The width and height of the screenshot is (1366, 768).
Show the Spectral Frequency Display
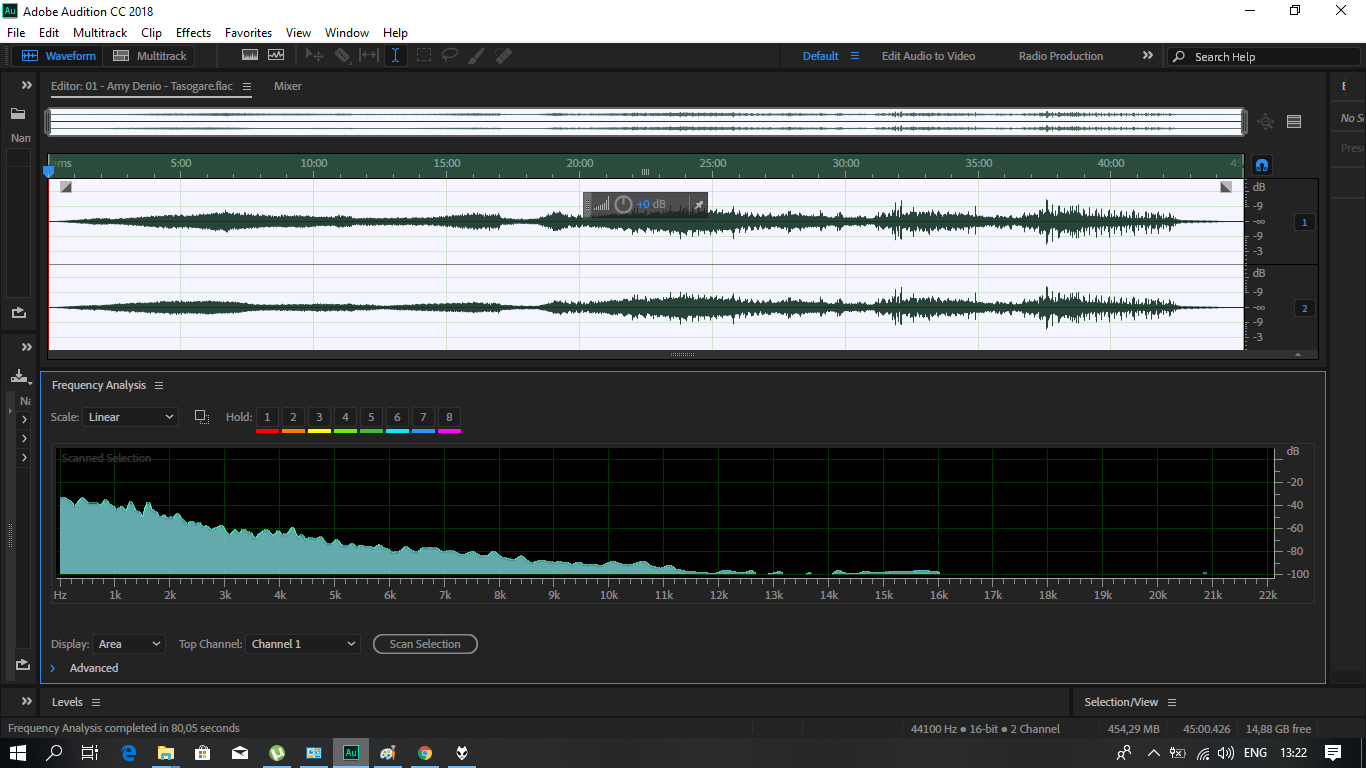tap(250, 56)
